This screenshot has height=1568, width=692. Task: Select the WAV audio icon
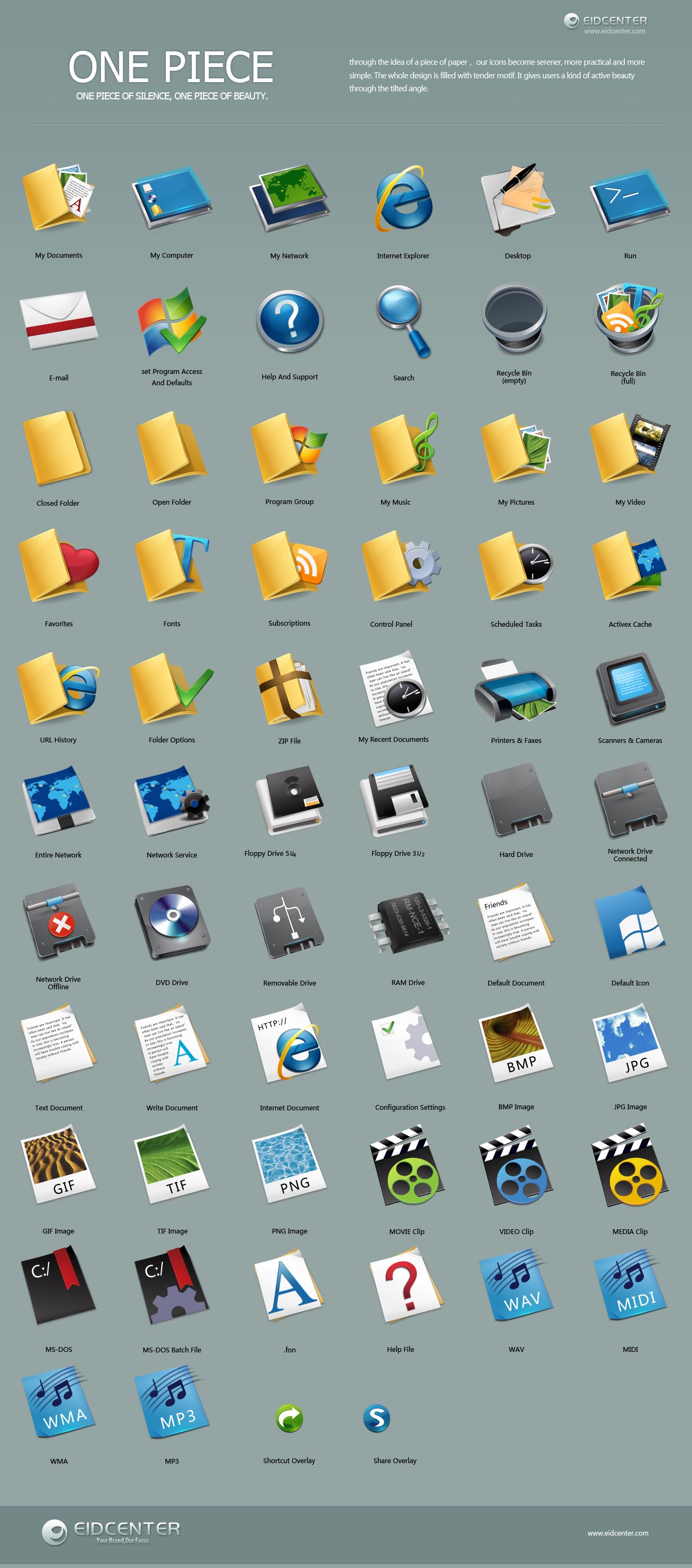click(x=516, y=1284)
